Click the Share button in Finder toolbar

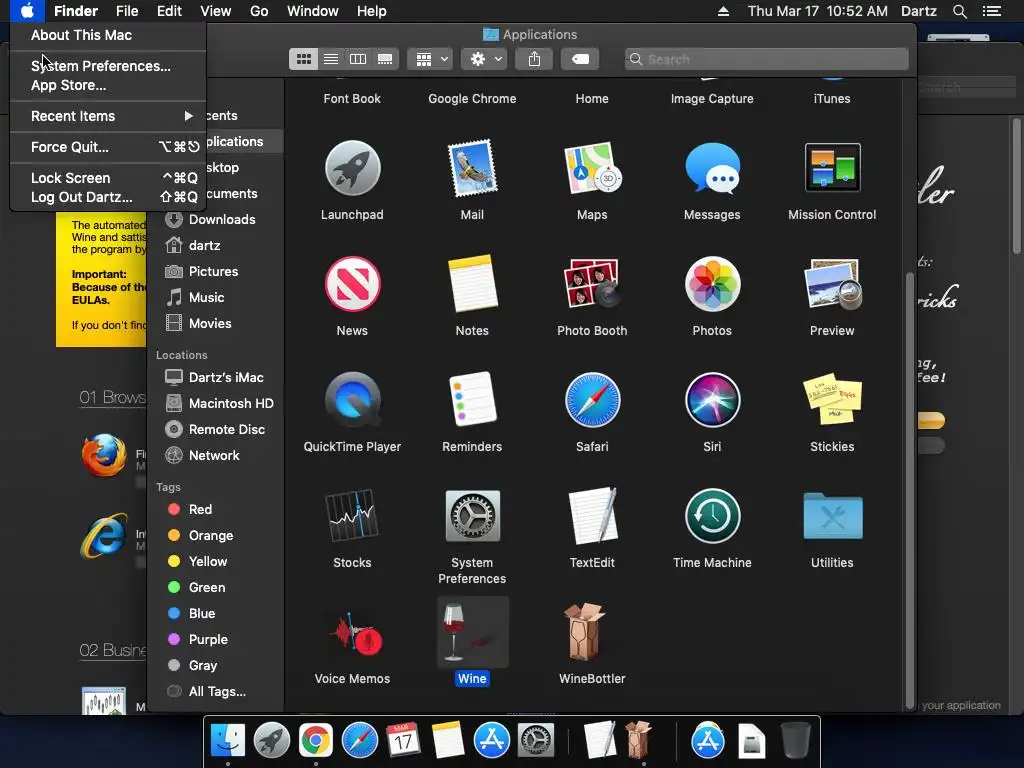(534, 59)
